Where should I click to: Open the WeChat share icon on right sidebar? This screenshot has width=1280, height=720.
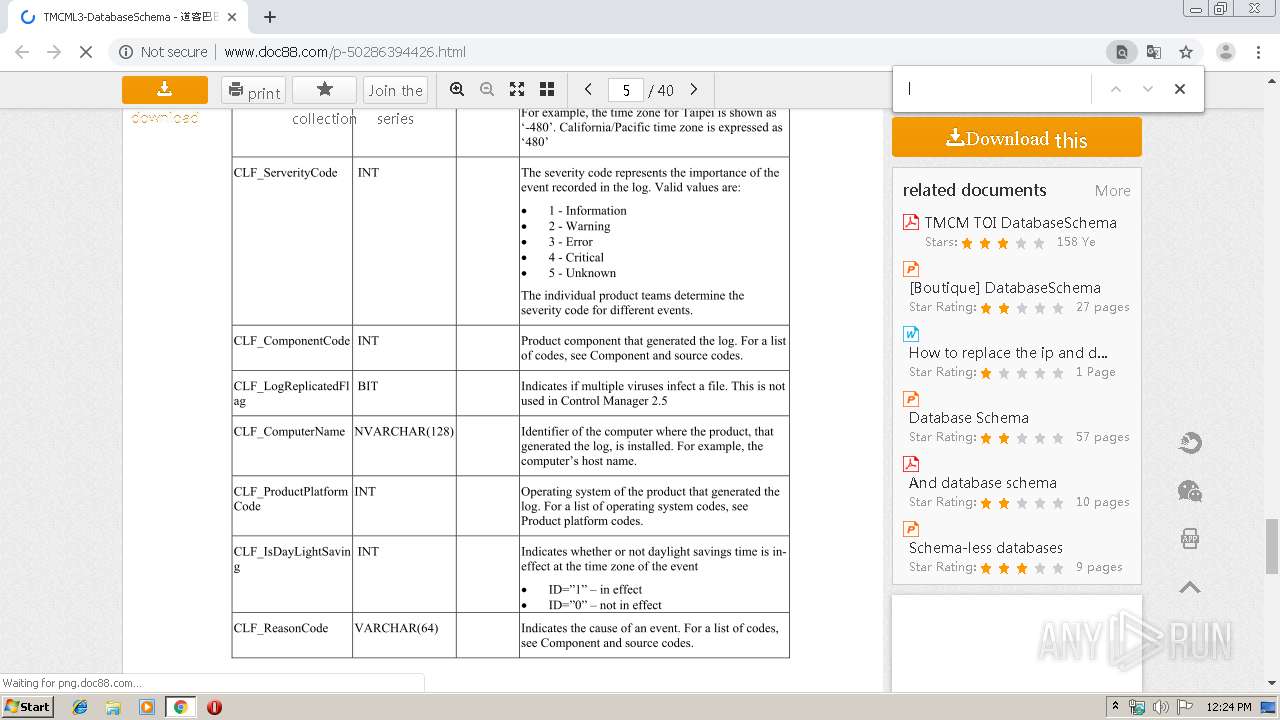coord(1190,491)
